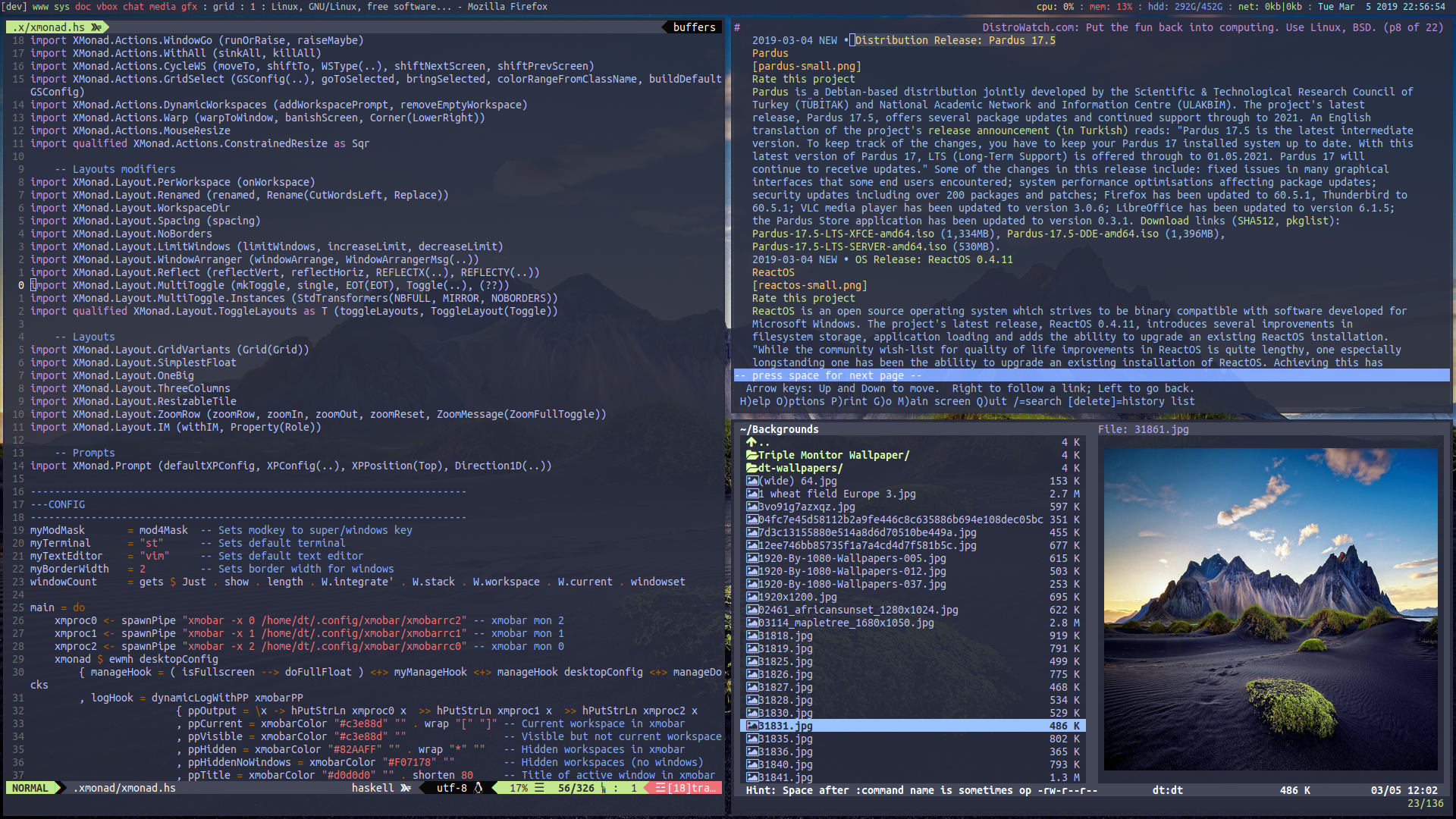Go up via the '..' entry
This screenshot has width=1456, height=819.
pos(764,443)
